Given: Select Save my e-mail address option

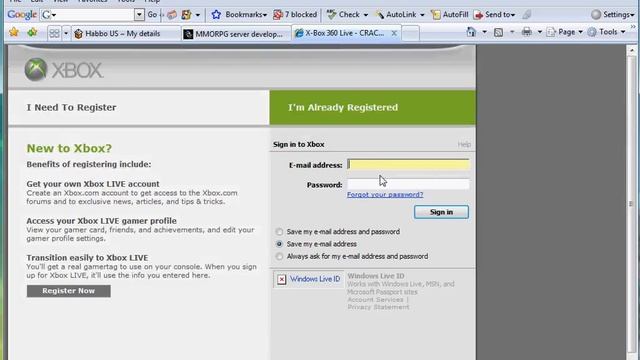Looking at the screenshot, I should (279, 244).
